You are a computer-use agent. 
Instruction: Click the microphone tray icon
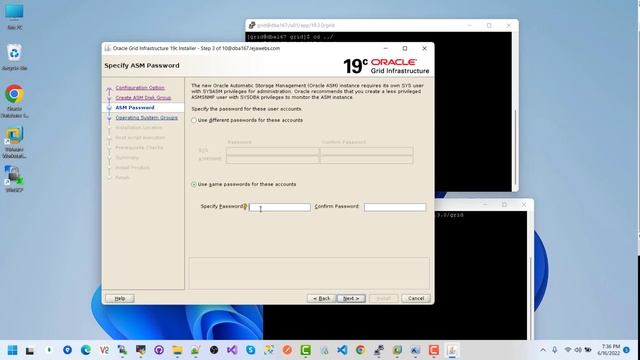point(555,350)
